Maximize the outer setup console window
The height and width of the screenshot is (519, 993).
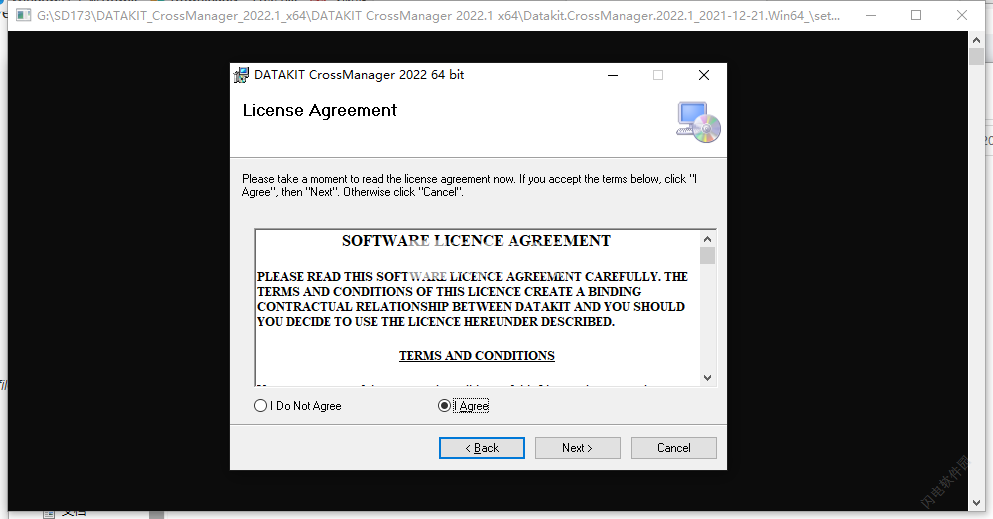pos(916,15)
